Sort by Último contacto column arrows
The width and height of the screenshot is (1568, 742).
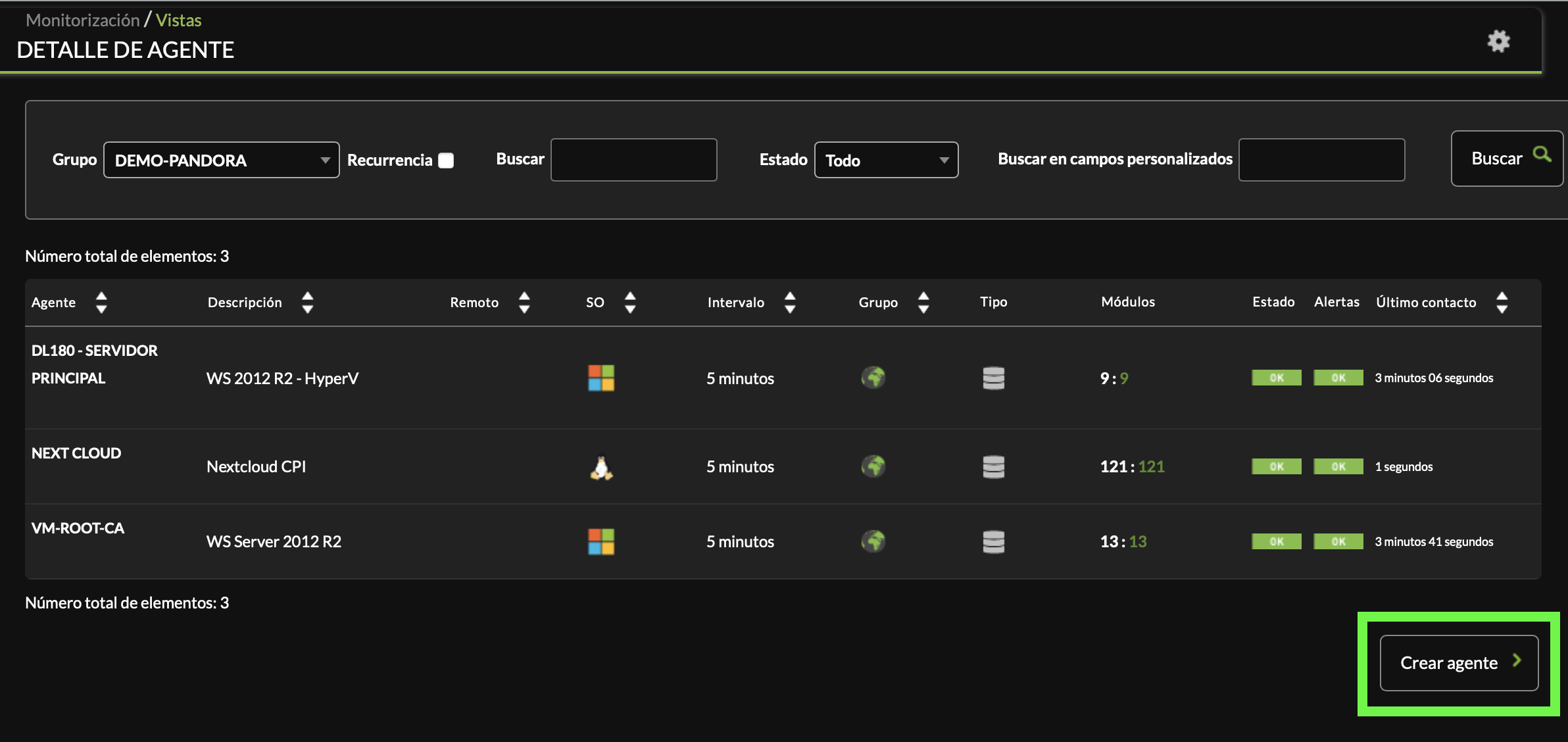click(x=1502, y=303)
